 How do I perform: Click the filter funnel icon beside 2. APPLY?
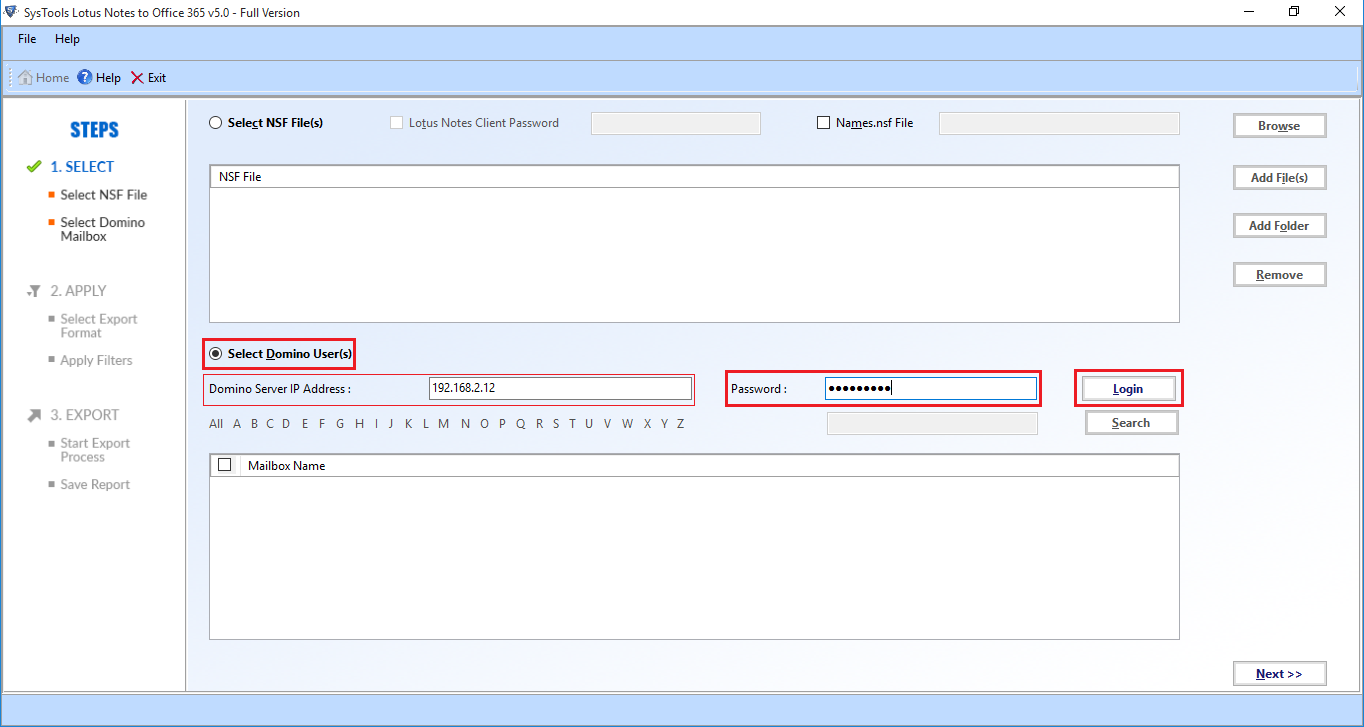click(34, 291)
